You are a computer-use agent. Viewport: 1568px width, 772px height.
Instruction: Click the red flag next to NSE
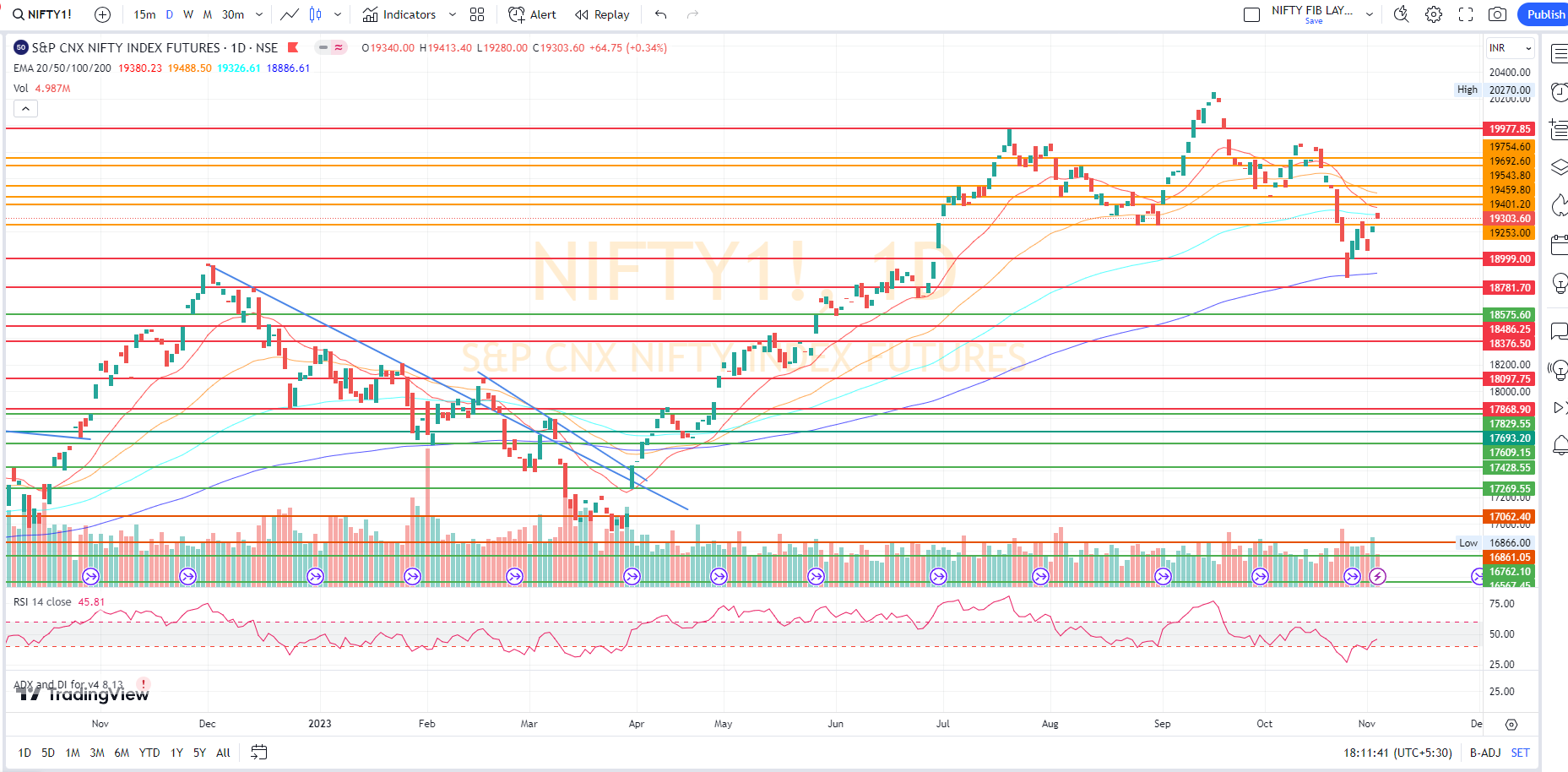point(294,47)
